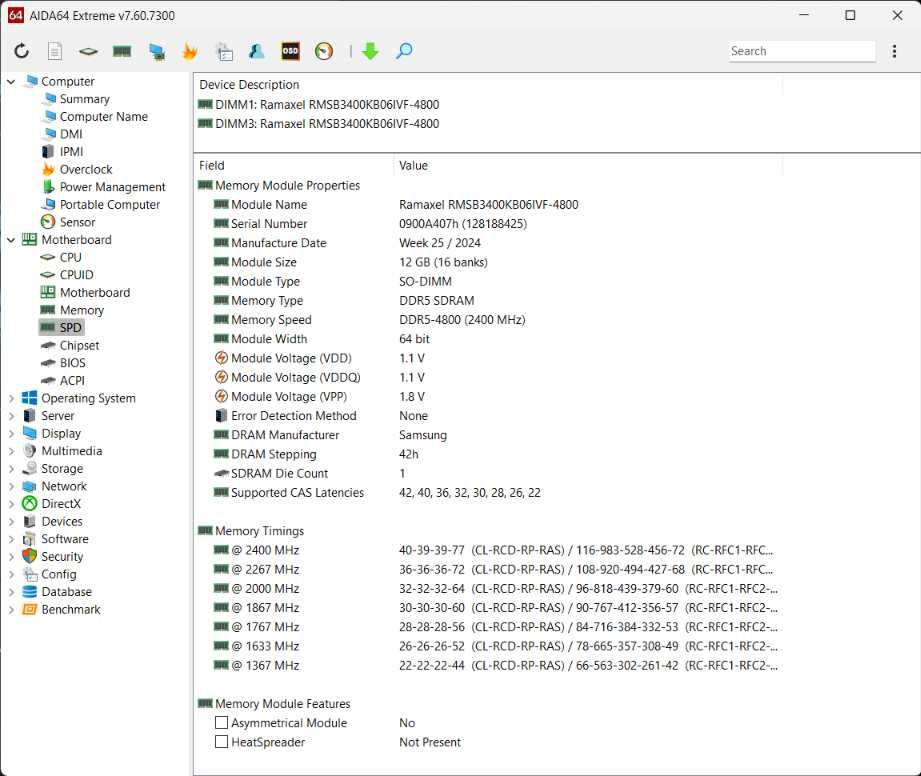The height and width of the screenshot is (776, 921).
Task: Select the CPU tree item
Action: [x=70, y=258]
